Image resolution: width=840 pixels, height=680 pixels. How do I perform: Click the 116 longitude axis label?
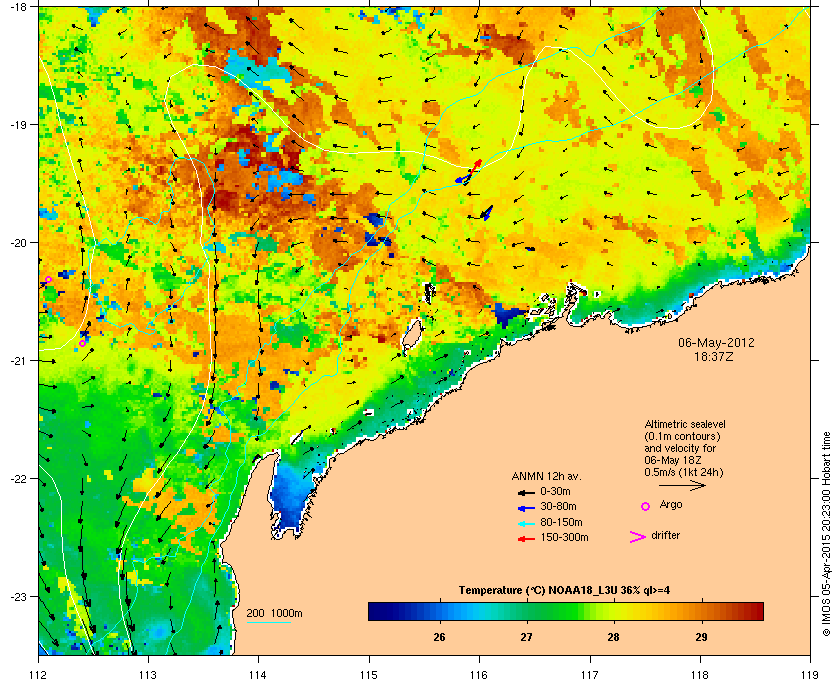pos(479,674)
